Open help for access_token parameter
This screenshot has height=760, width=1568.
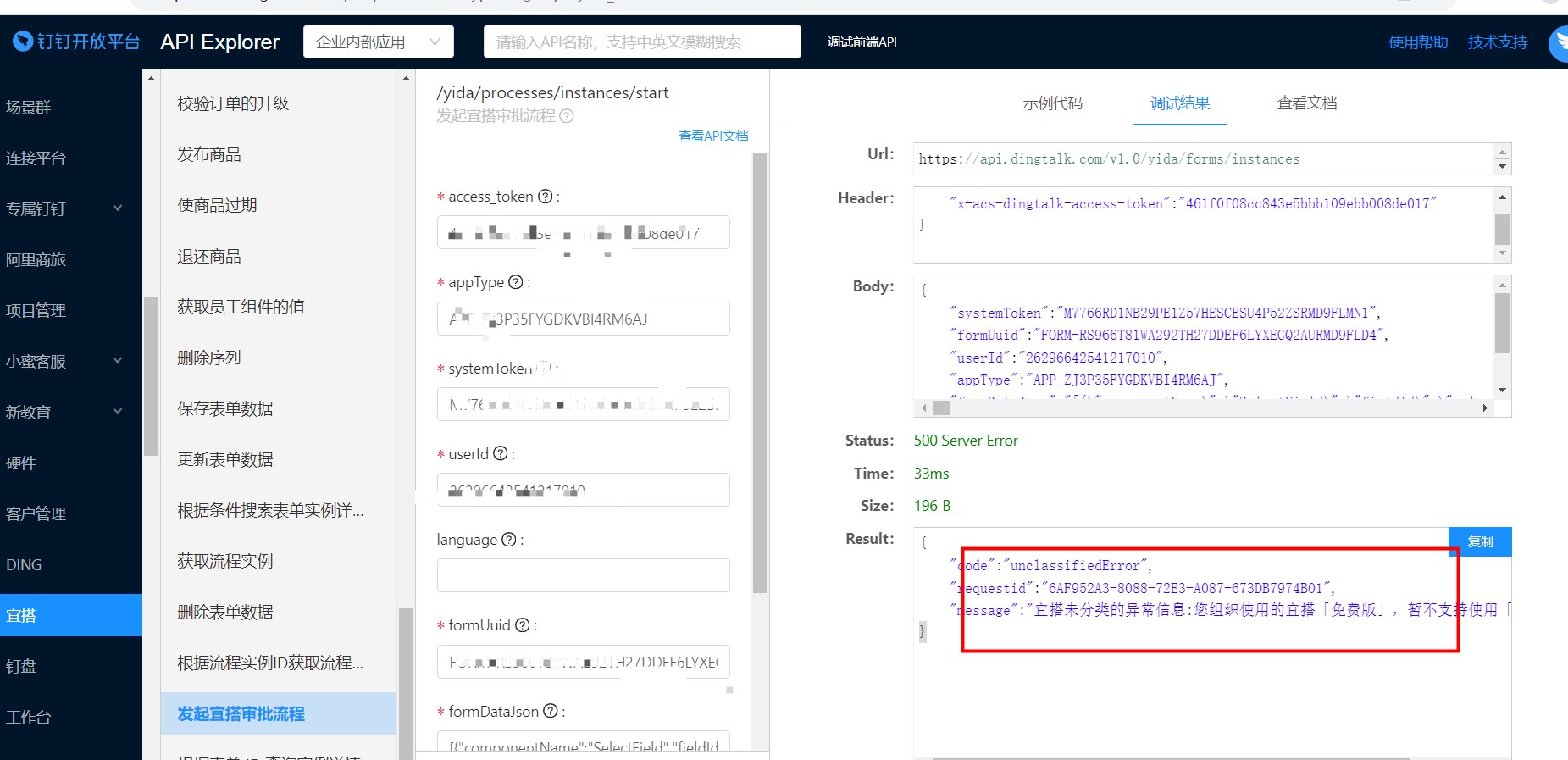546,197
